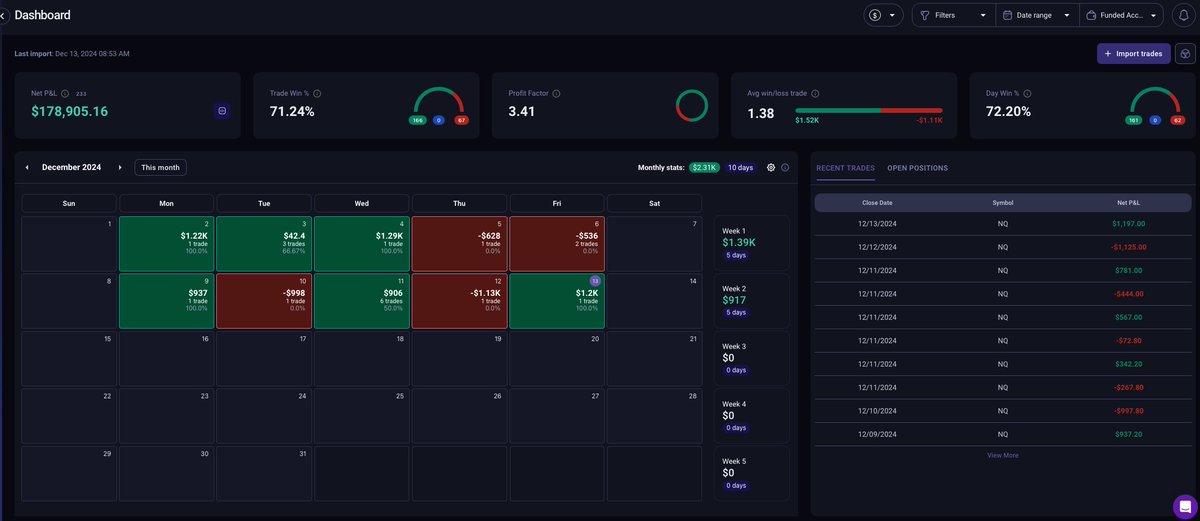The height and width of the screenshot is (521, 1200).
Task: Click Close Date column header
Action: [877, 202]
